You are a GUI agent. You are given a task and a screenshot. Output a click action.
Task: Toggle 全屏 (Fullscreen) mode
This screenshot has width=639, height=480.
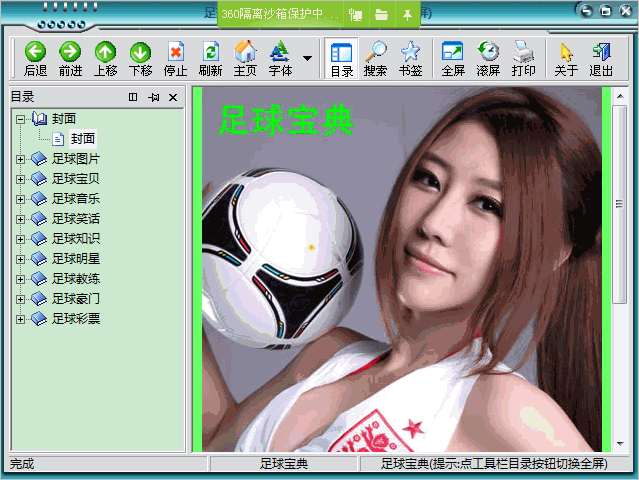click(x=453, y=52)
